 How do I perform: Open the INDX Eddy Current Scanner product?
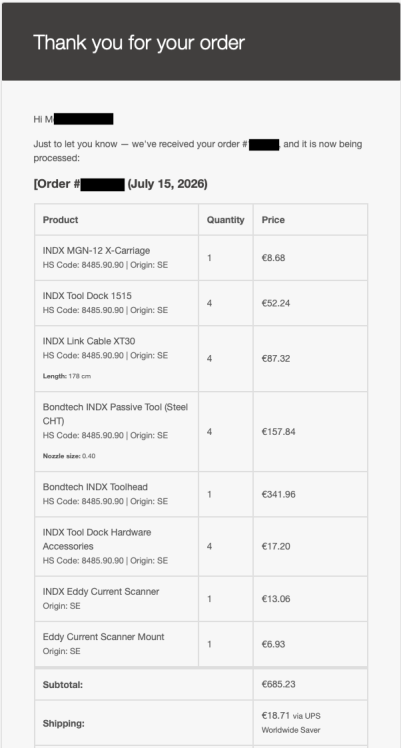tap(101, 591)
